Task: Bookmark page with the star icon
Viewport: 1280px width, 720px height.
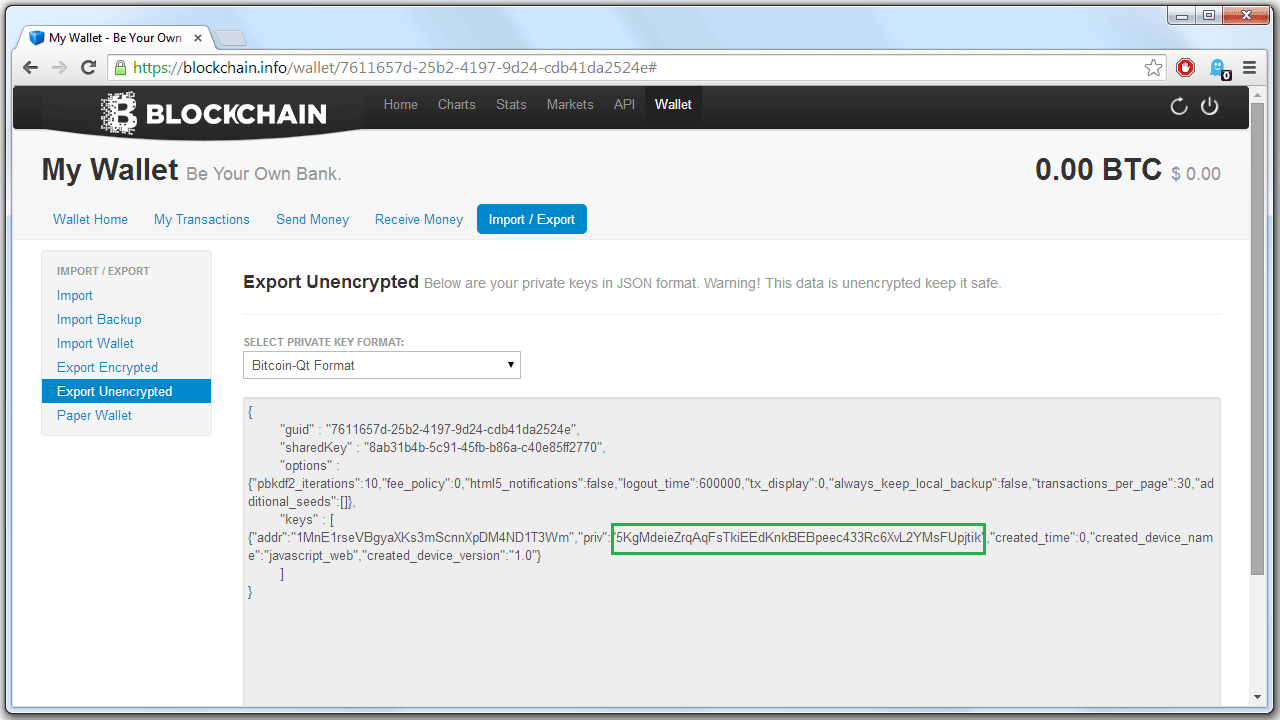Action: 1153,68
